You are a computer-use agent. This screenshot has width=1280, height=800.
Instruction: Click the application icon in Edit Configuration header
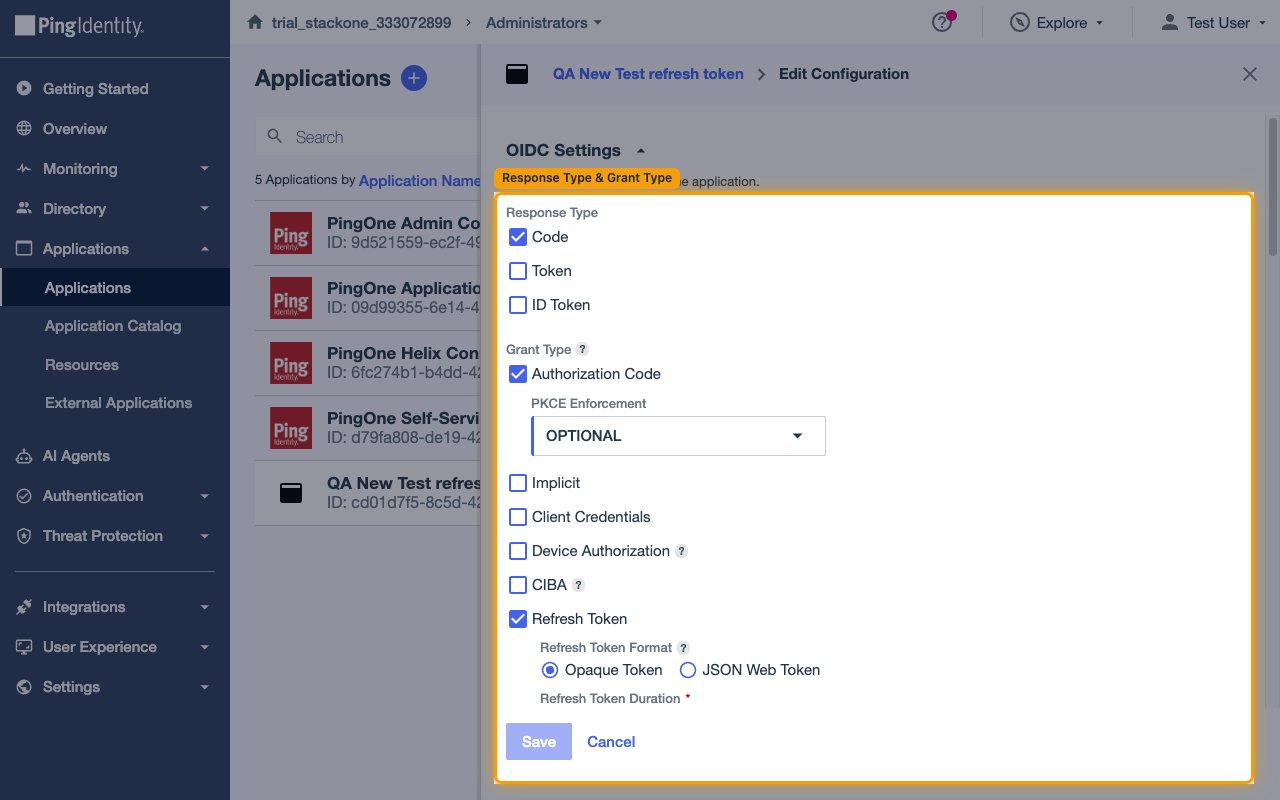click(517, 74)
